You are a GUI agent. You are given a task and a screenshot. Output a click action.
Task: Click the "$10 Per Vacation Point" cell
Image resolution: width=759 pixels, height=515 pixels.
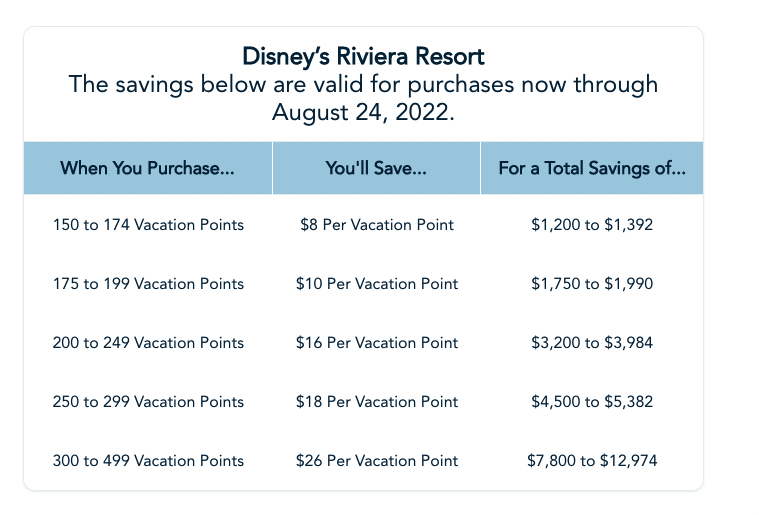(x=377, y=284)
